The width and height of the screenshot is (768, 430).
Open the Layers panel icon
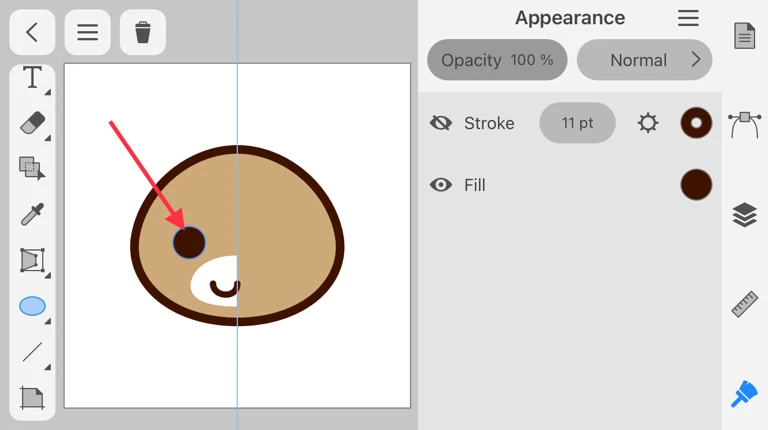tap(744, 215)
